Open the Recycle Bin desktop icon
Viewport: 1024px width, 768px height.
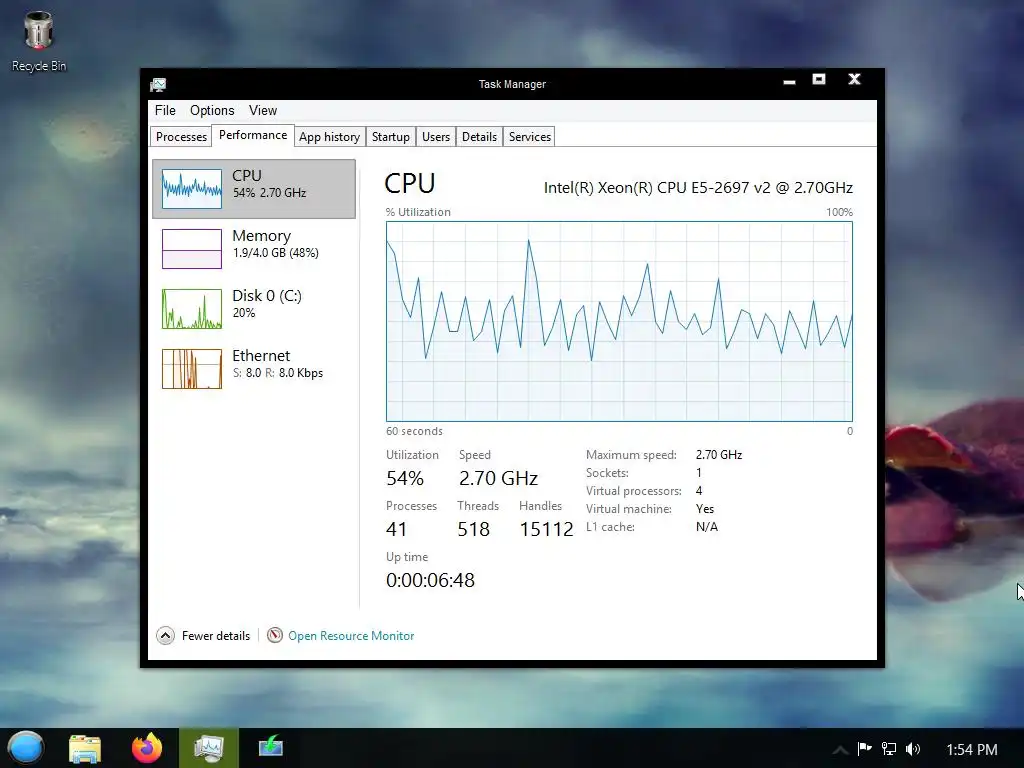[x=39, y=40]
